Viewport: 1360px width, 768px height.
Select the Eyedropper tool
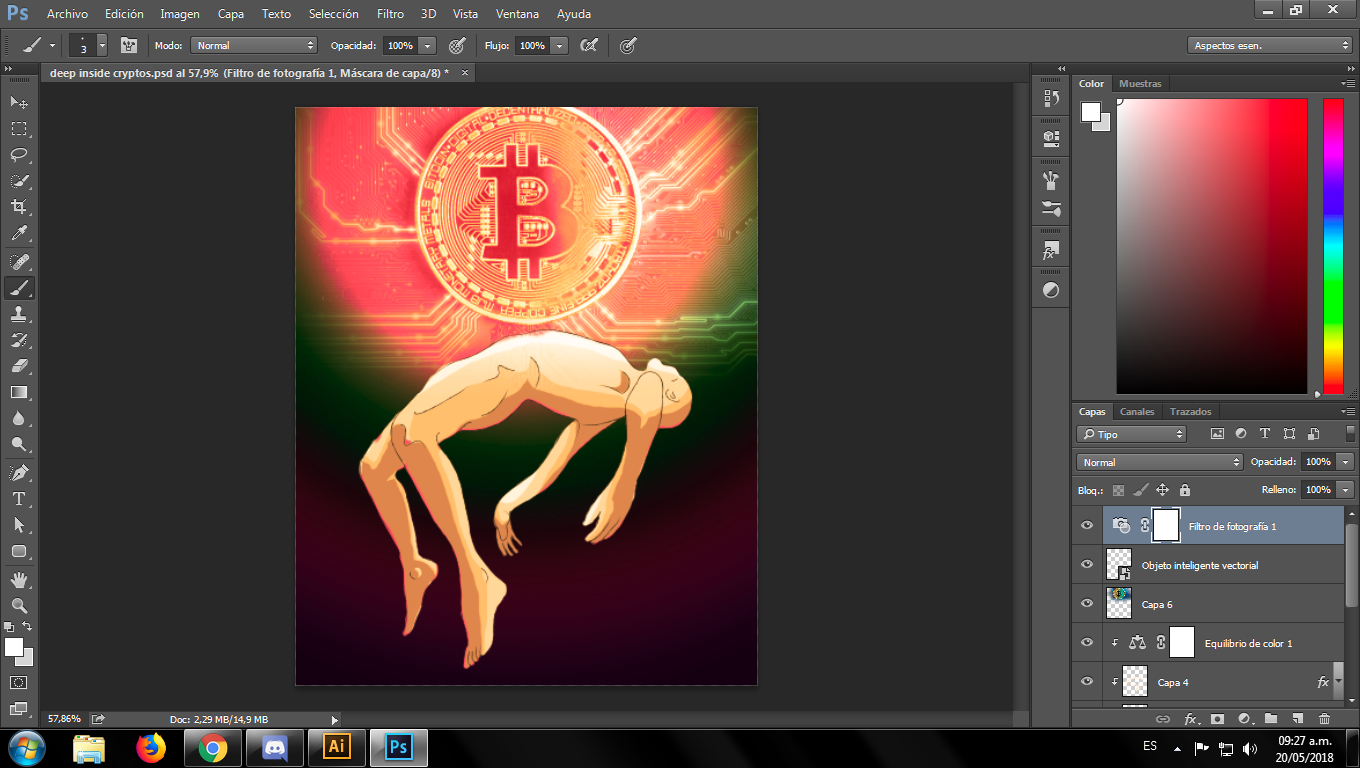click(19, 234)
